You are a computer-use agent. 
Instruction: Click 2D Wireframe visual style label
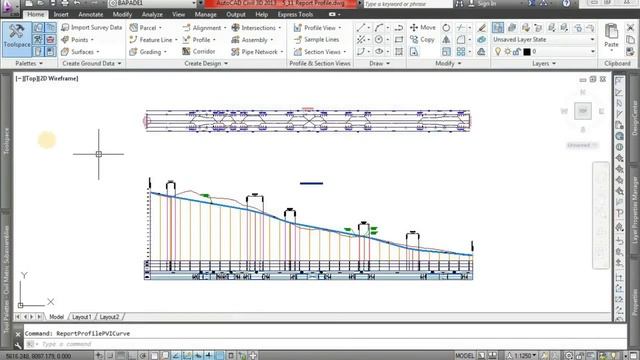[x=58, y=78]
